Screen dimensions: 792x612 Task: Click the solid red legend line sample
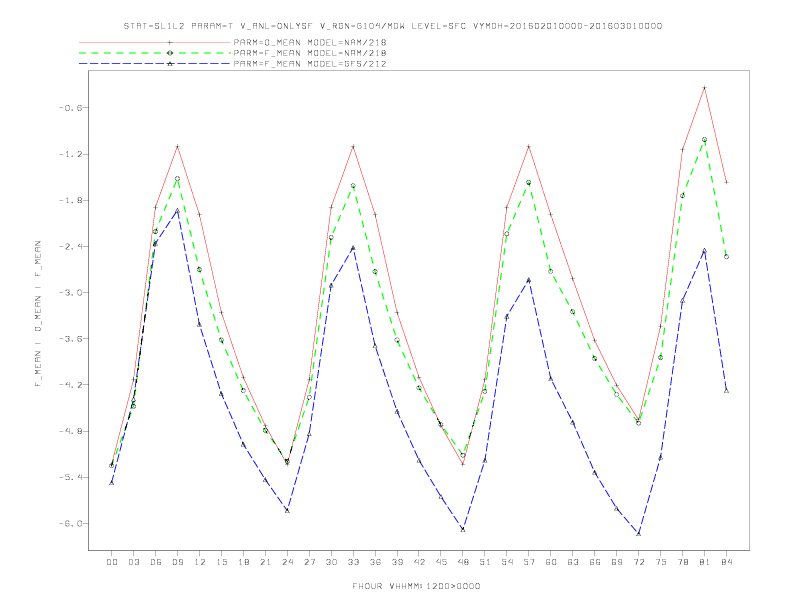point(155,42)
